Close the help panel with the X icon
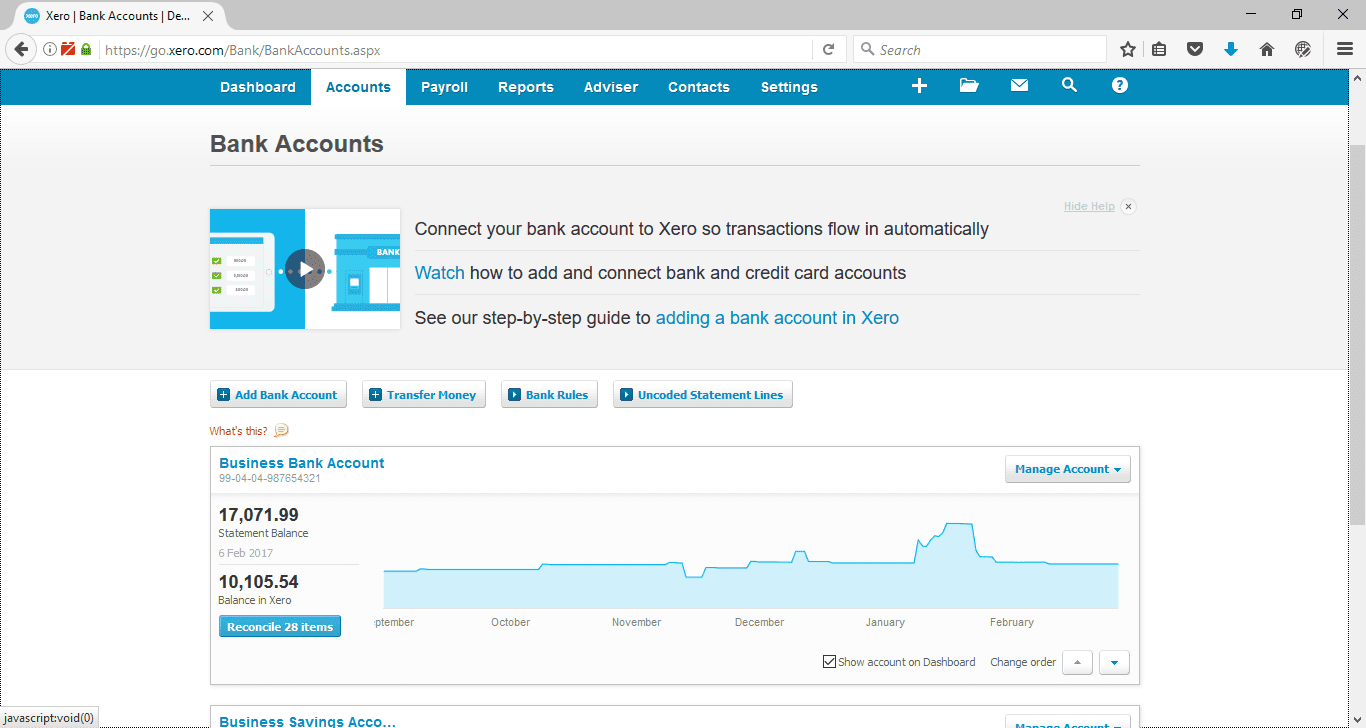The width and height of the screenshot is (1366, 728). coord(1128,207)
